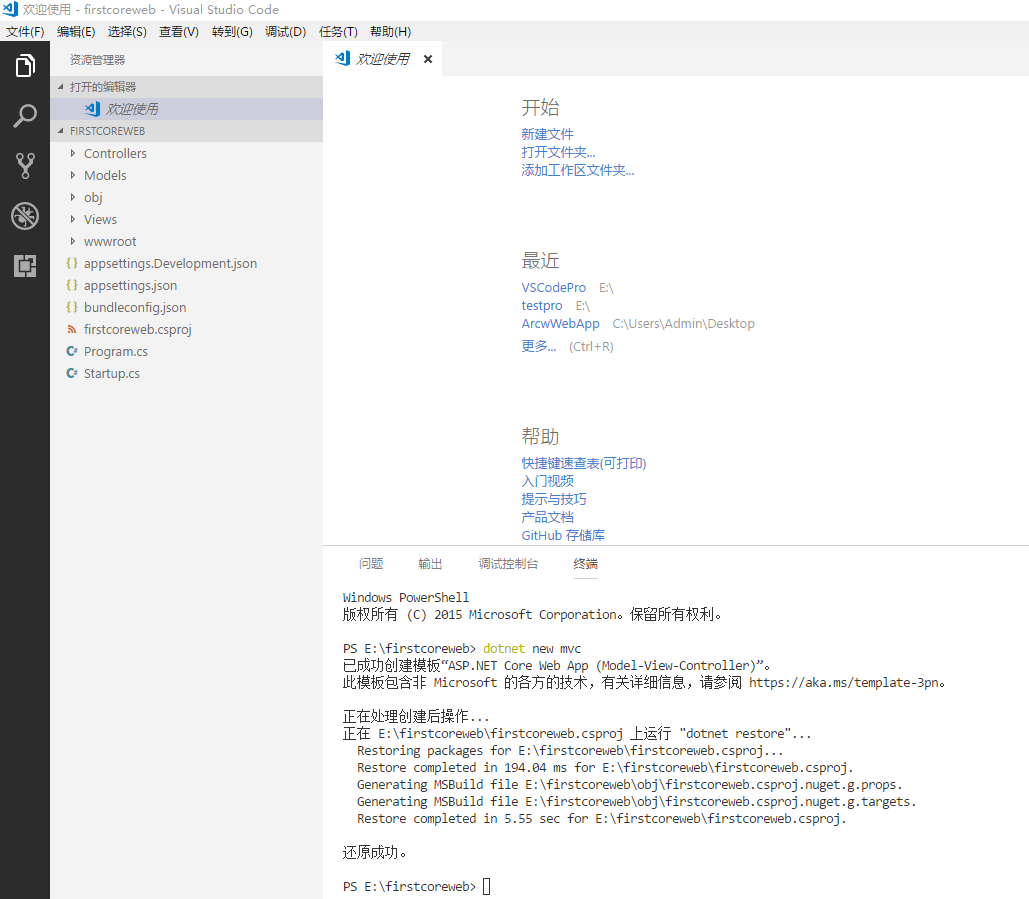Expand the Controllers folder
This screenshot has width=1029, height=899.
click(x=115, y=153)
